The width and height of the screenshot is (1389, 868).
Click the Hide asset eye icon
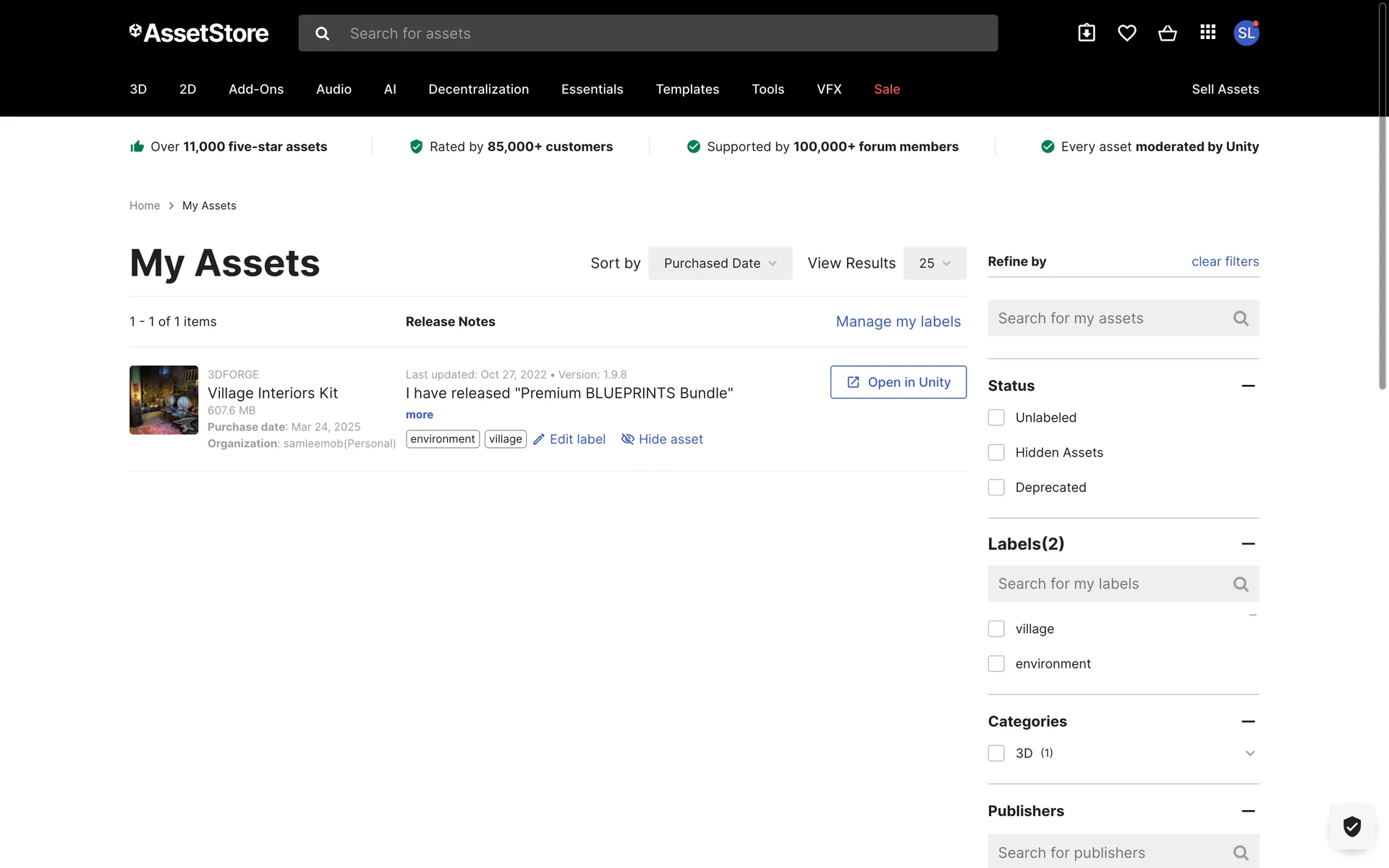(627, 440)
